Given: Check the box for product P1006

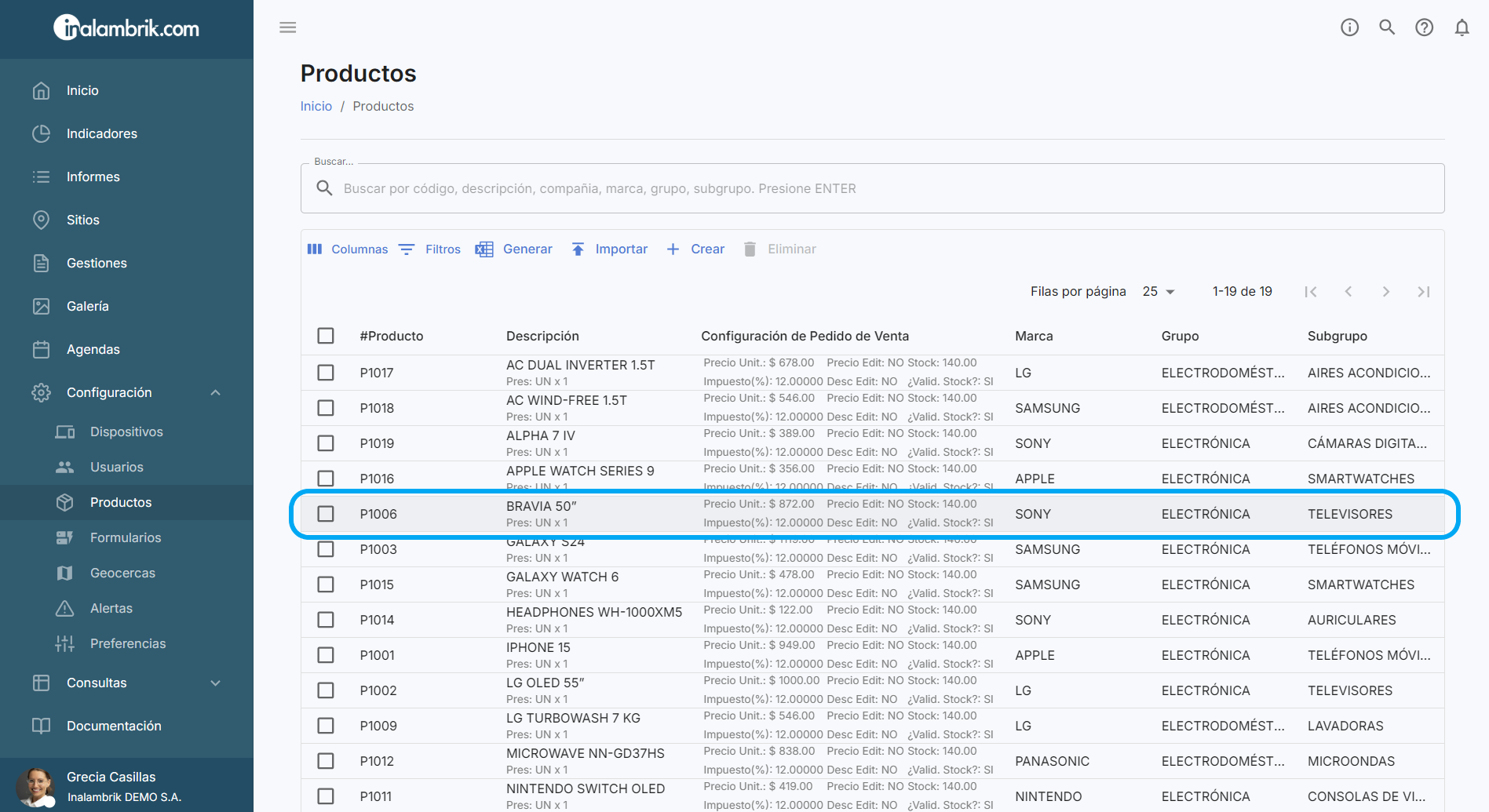Looking at the screenshot, I should (326, 514).
